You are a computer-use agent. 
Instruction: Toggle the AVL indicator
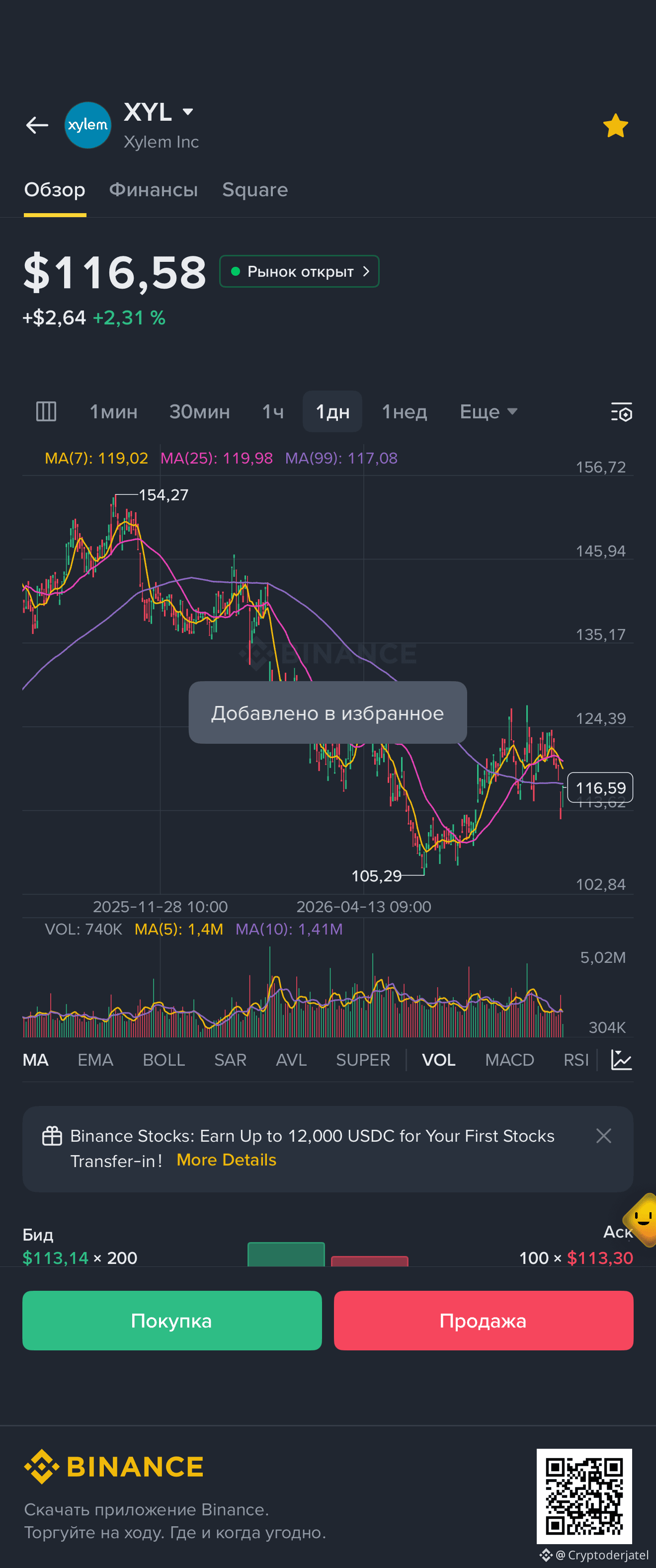291,1060
